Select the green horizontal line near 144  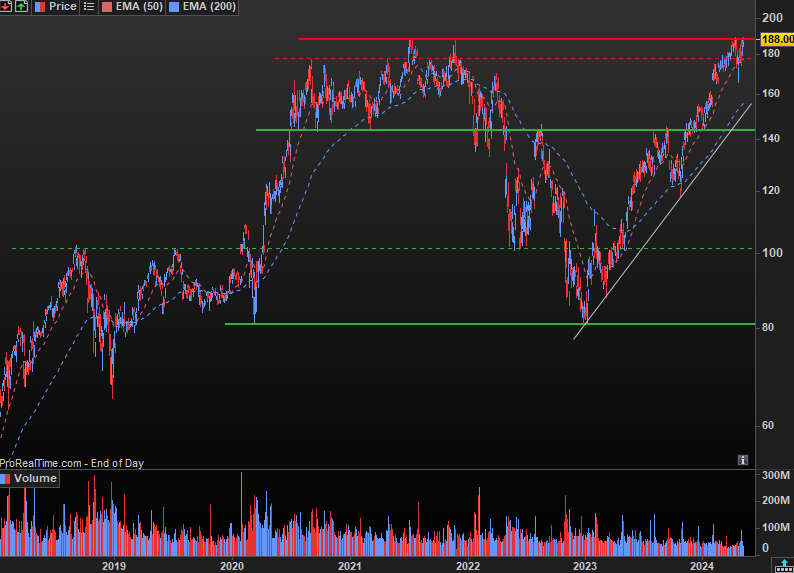point(505,130)
